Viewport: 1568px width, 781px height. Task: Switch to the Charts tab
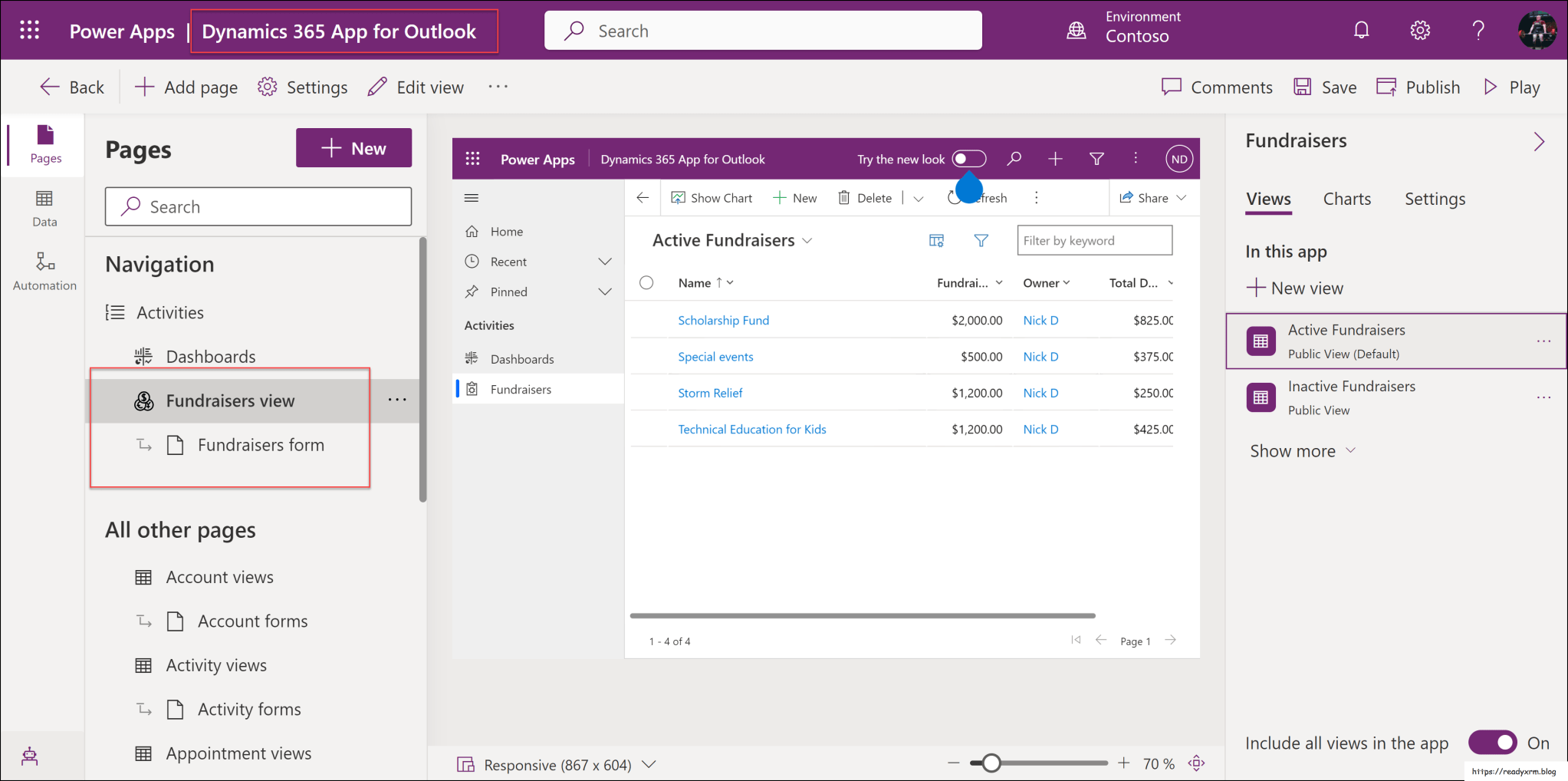coord(1346,199)
